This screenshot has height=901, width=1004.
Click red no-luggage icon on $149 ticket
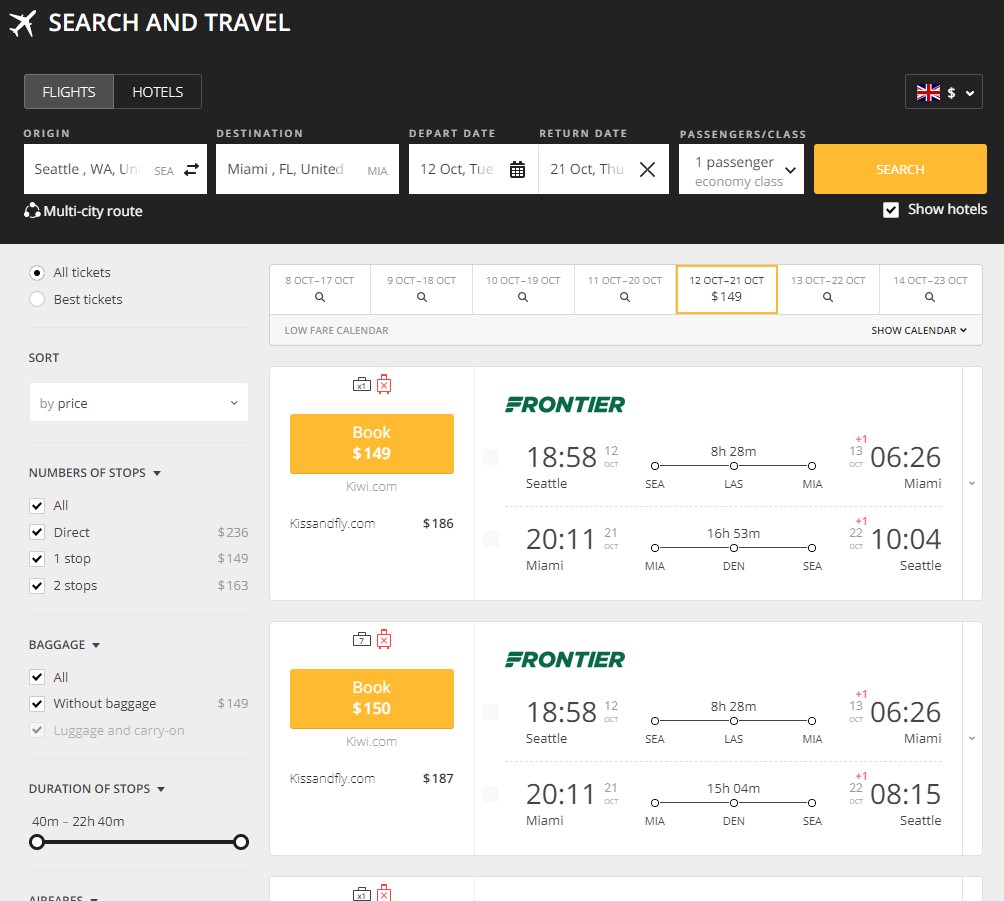coord(384,384)
